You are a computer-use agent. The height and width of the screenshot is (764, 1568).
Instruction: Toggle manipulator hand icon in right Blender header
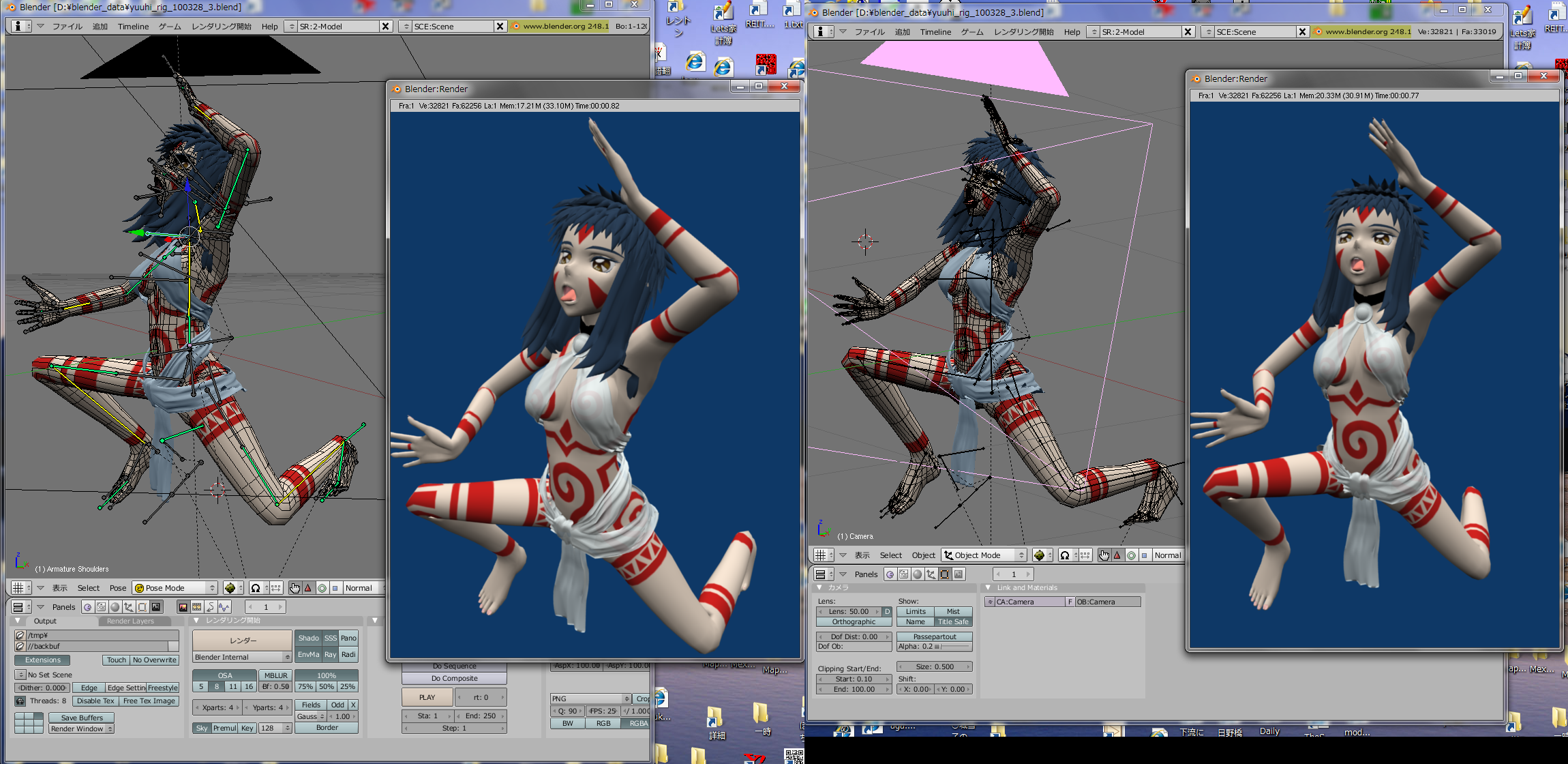(1104, 555)
